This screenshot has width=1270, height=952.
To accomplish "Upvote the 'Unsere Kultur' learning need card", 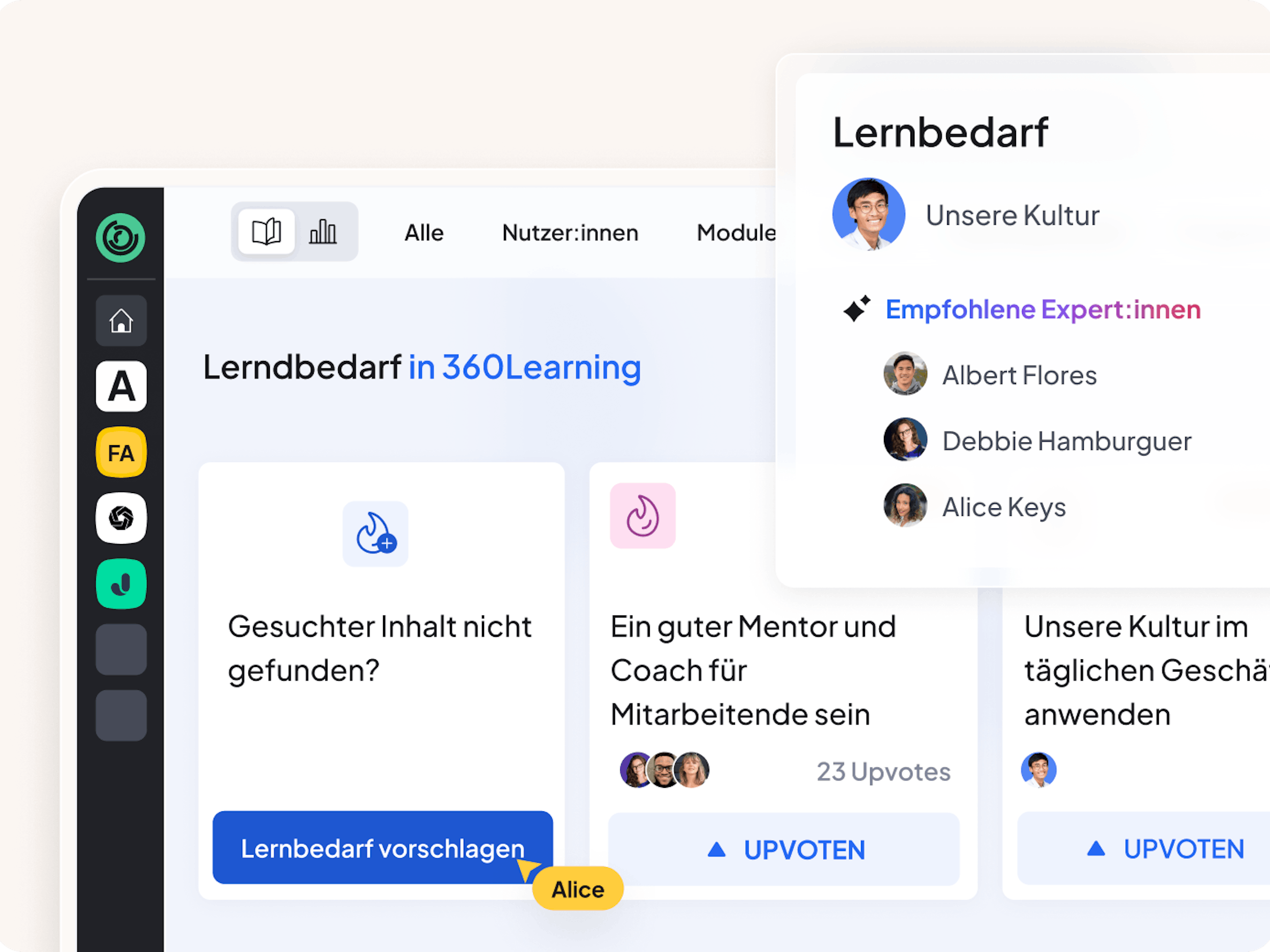I will click(x=1144, y=848).
